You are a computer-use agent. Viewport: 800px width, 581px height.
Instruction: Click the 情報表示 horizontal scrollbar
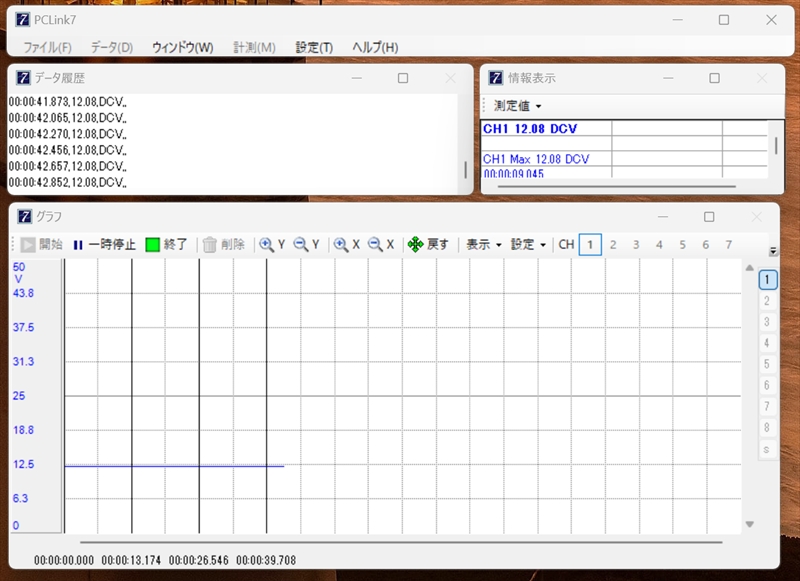tap(617, 187)
